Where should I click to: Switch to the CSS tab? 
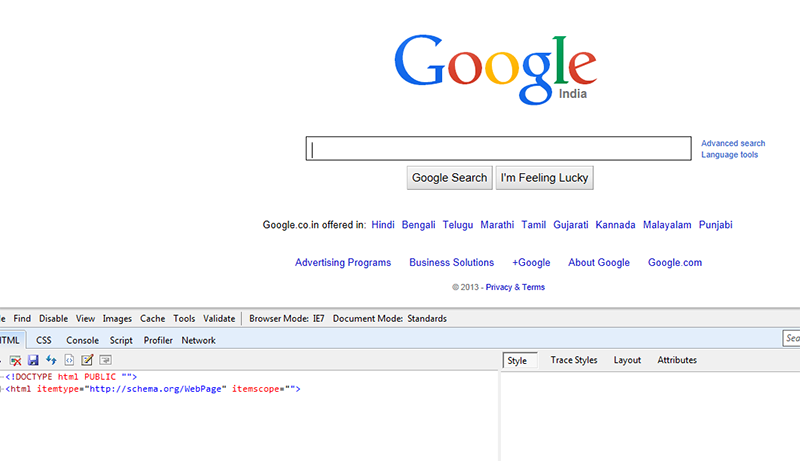point(44,340)
